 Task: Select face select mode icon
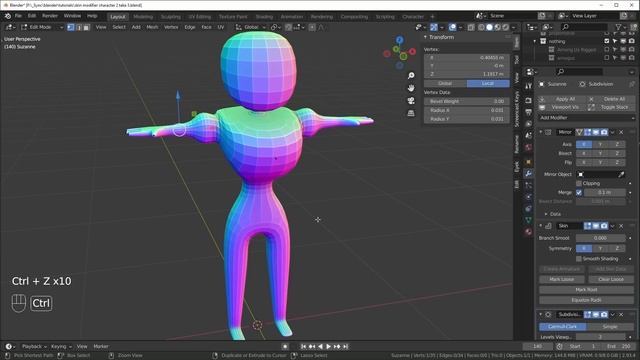86,27
